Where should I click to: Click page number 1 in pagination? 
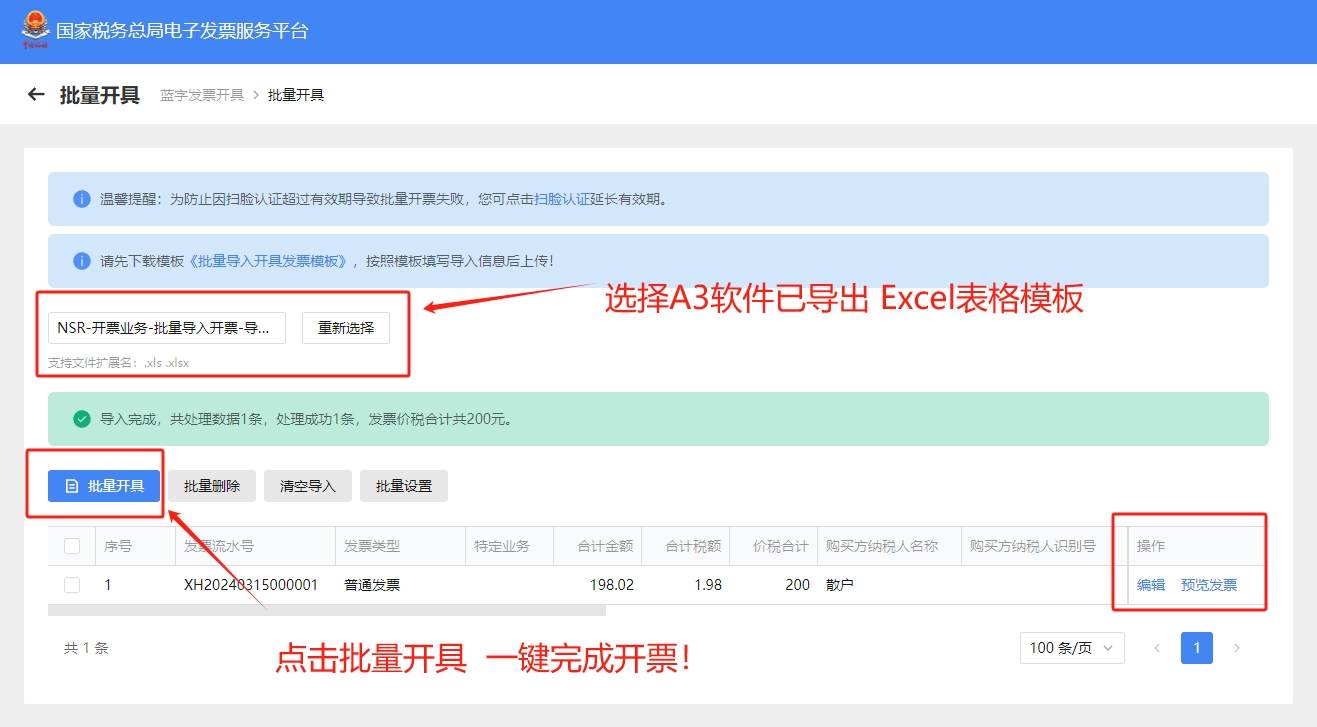coord(1196,648)
